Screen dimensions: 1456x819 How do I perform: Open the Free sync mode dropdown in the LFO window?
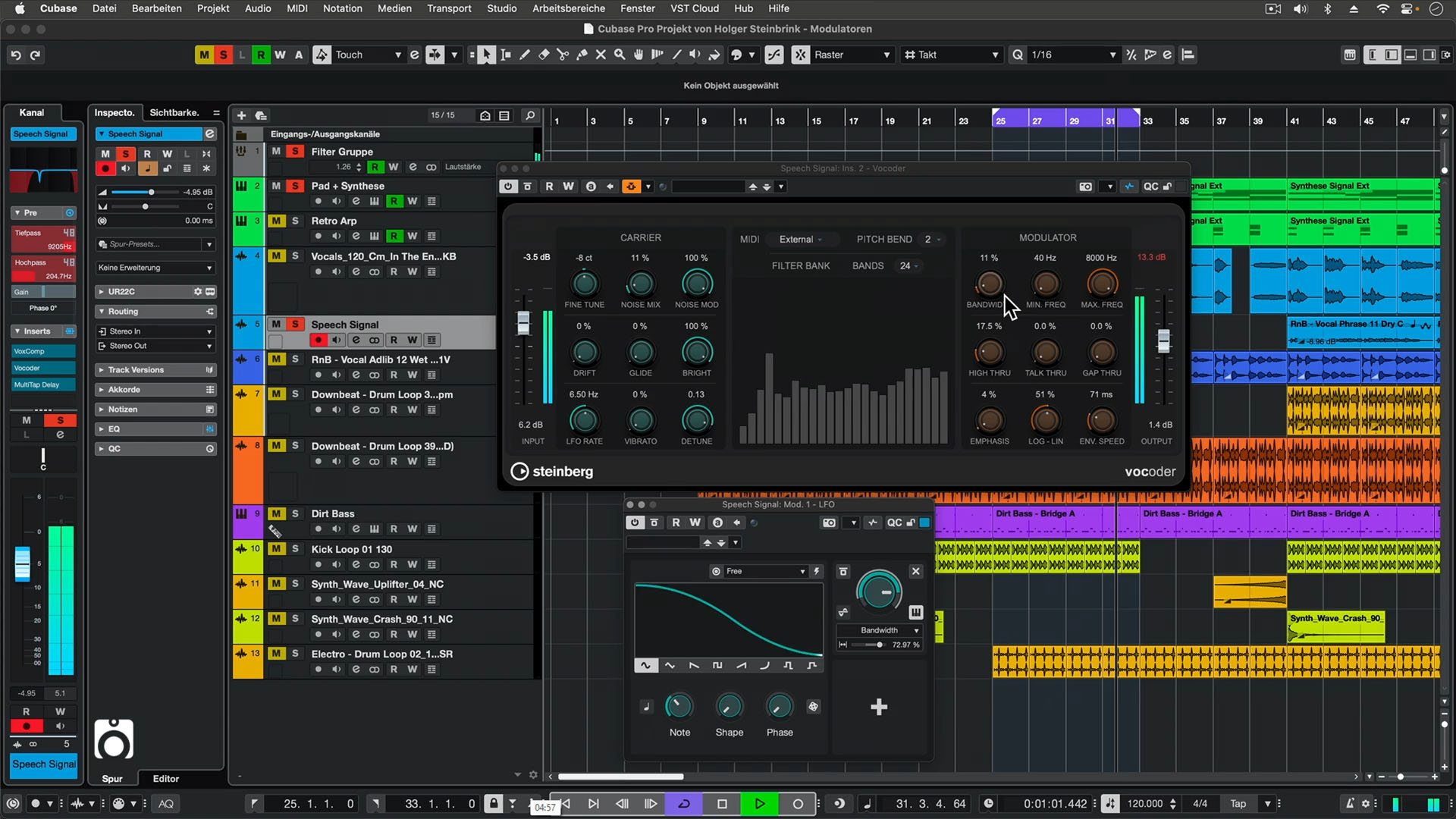coord(758,571)
